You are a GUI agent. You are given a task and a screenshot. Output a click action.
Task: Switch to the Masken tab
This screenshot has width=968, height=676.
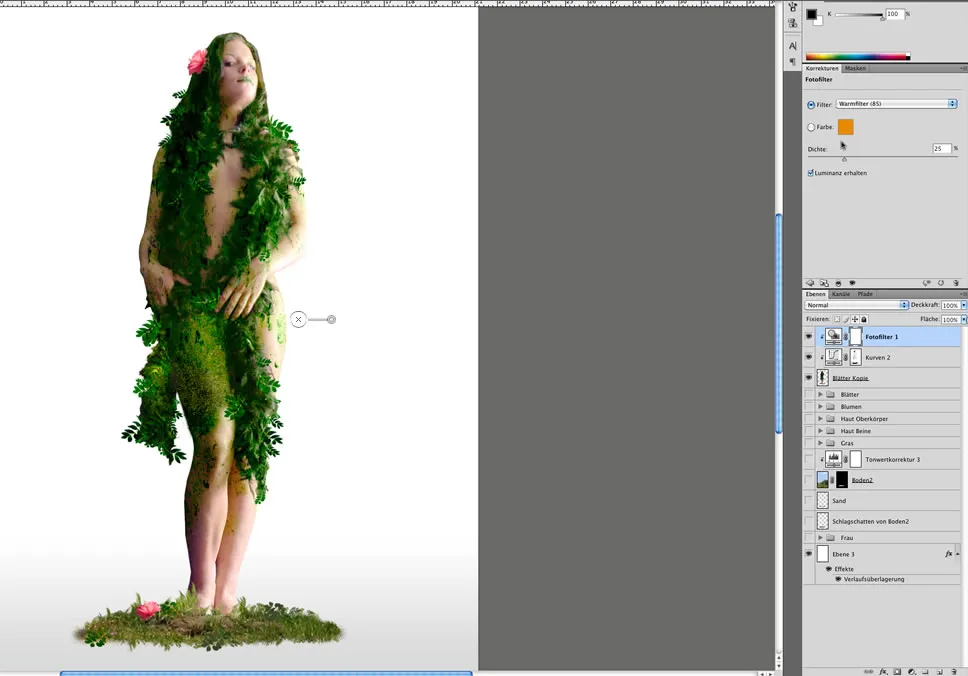click(856, 69)
